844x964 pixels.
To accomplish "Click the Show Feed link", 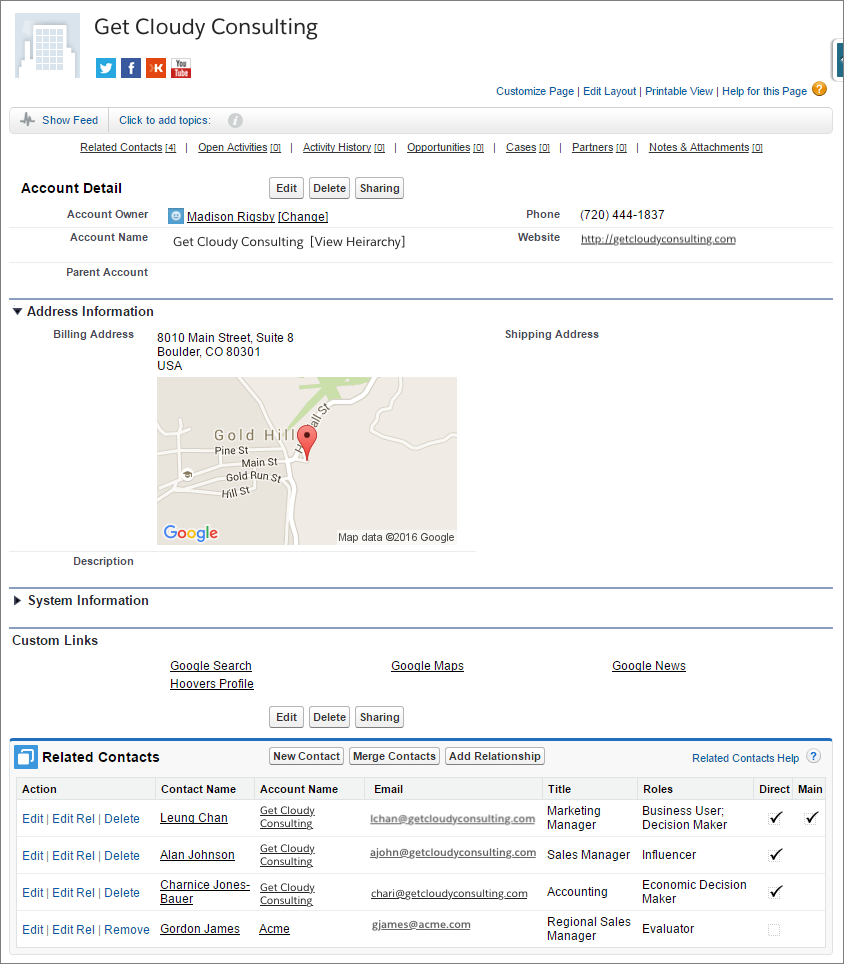I will click(70, 120).
